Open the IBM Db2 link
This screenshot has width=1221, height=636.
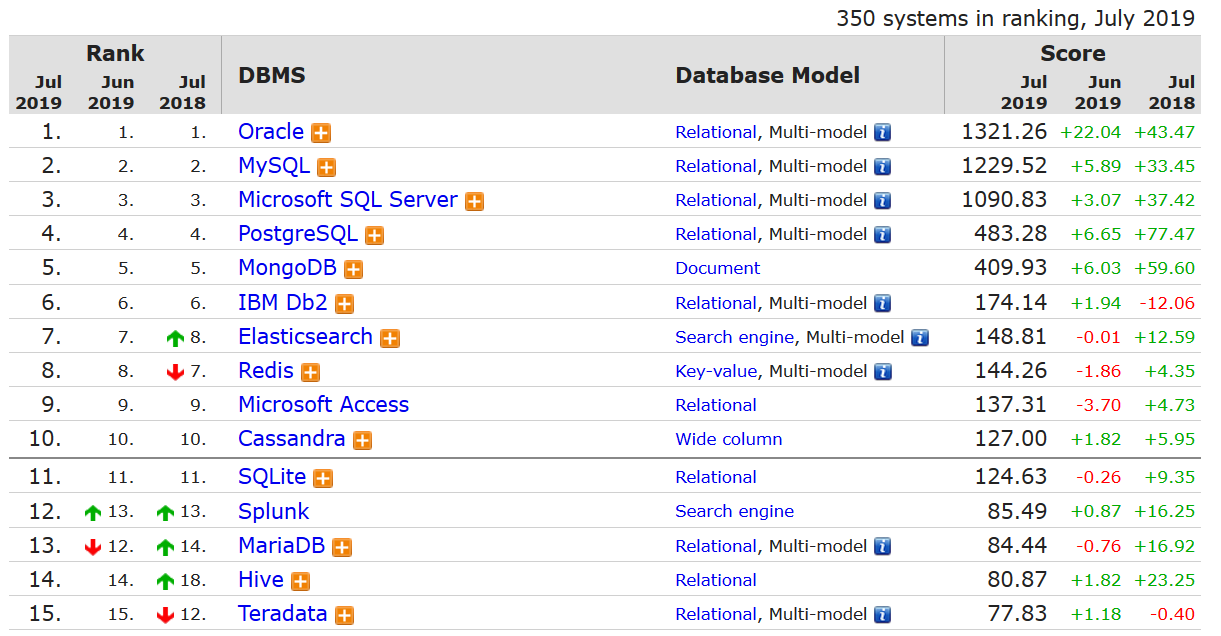click(x=283, y=302)
